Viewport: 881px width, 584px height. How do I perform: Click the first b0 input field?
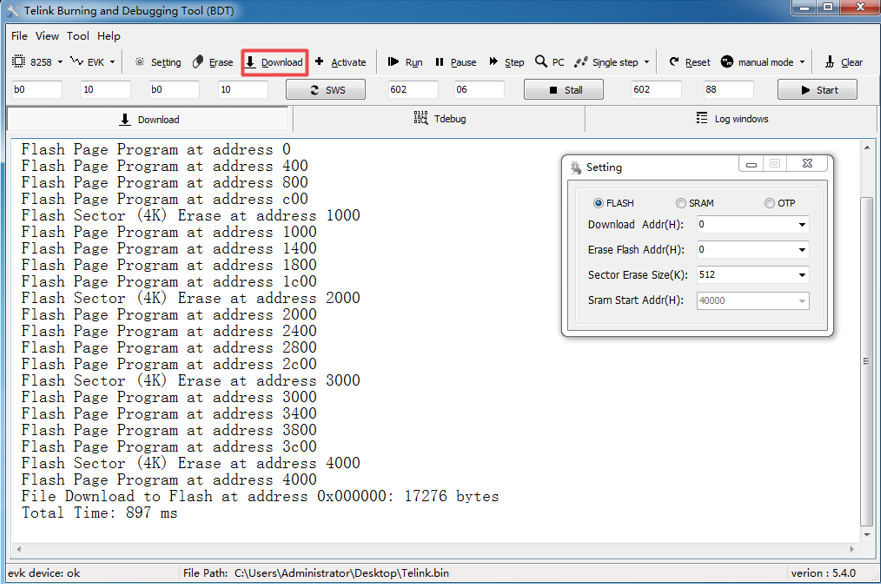point(37,89)
